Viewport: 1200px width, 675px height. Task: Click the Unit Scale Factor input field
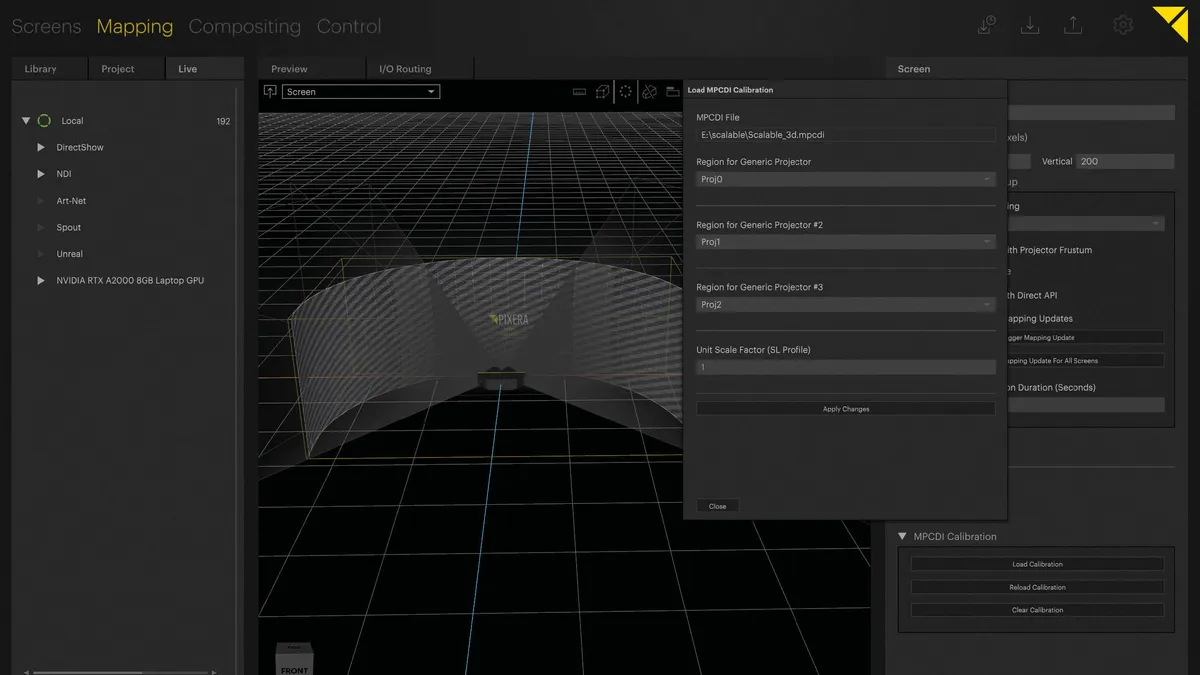point(846,368)
